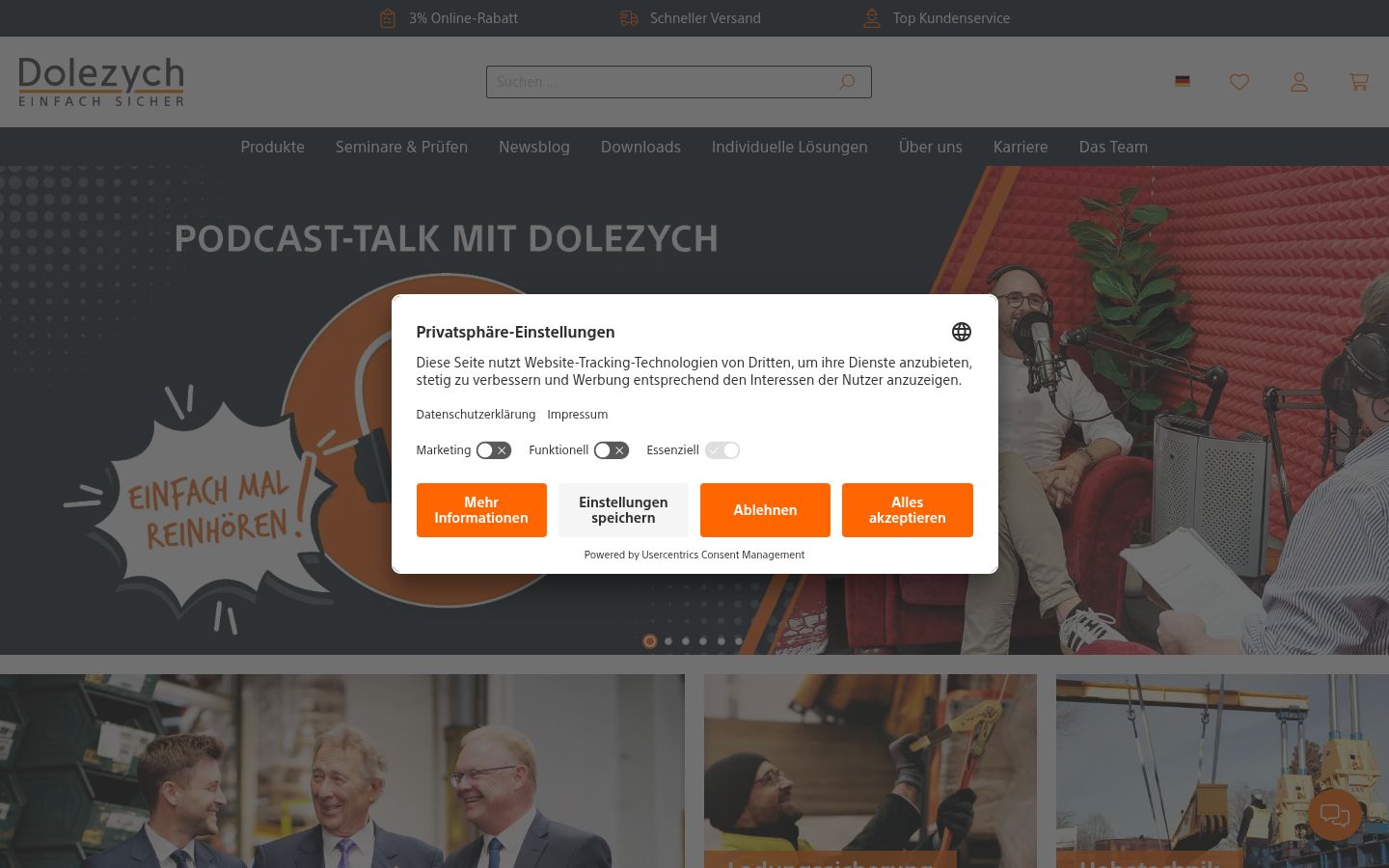1389x868 pixels.
Task: Open the chat bubble widget
Action: click(x=1335, y=815)
